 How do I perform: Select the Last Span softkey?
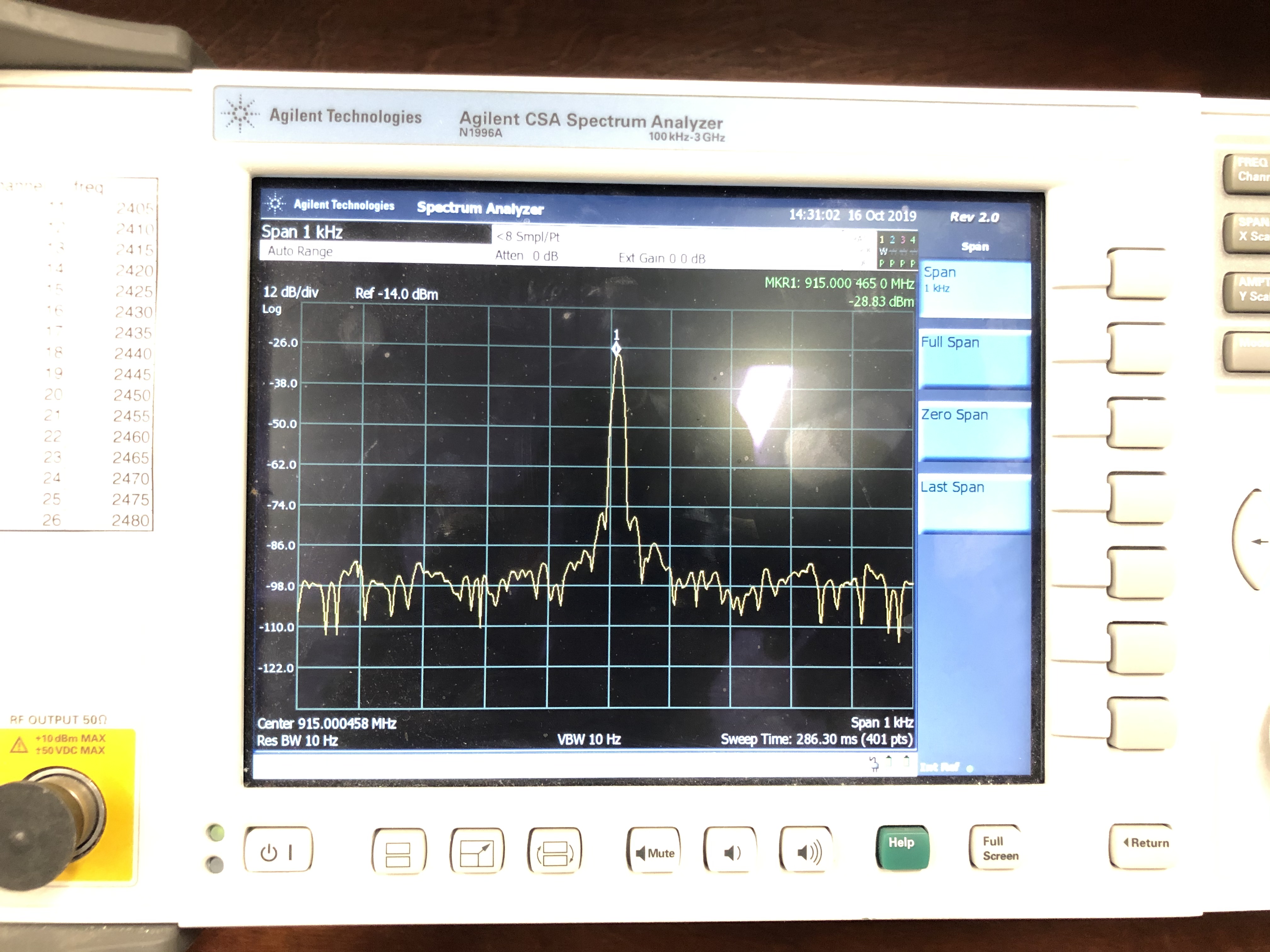[974, 504]
